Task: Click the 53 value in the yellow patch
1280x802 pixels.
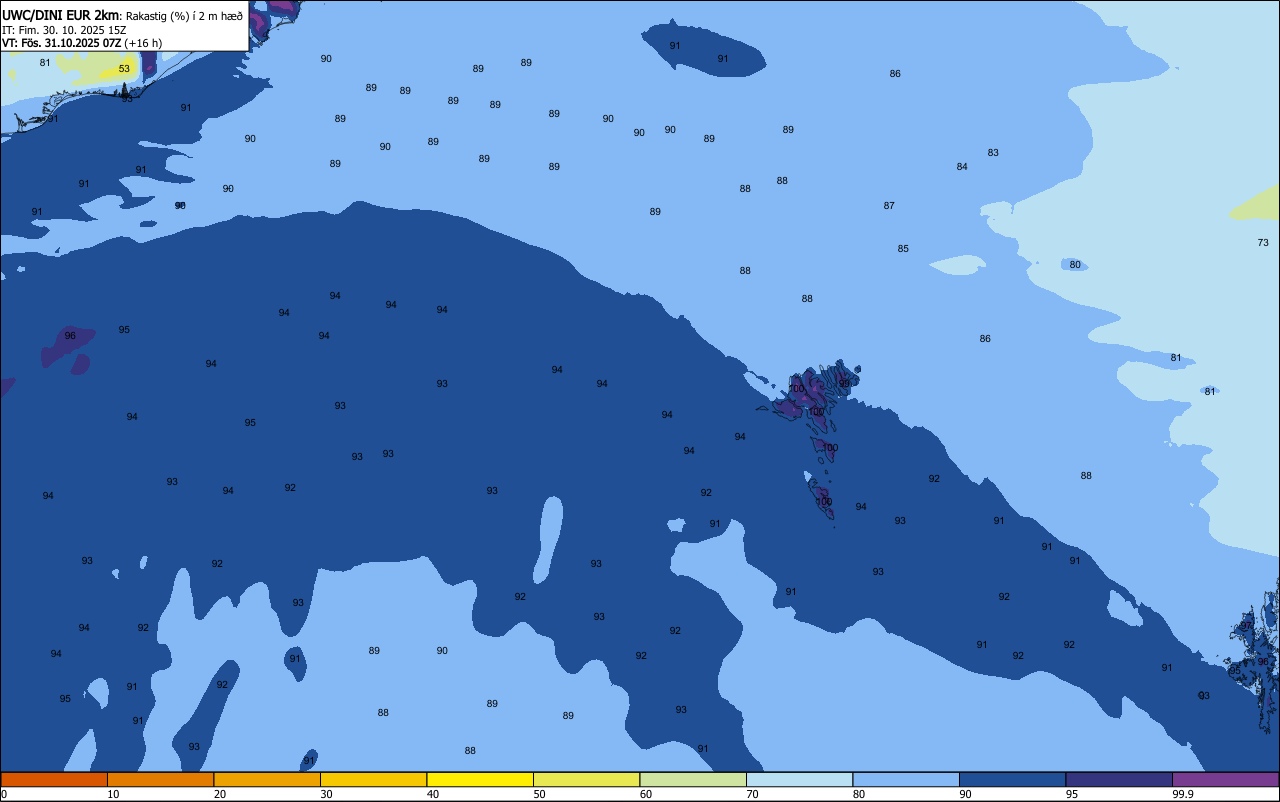Action: (124, 69)
